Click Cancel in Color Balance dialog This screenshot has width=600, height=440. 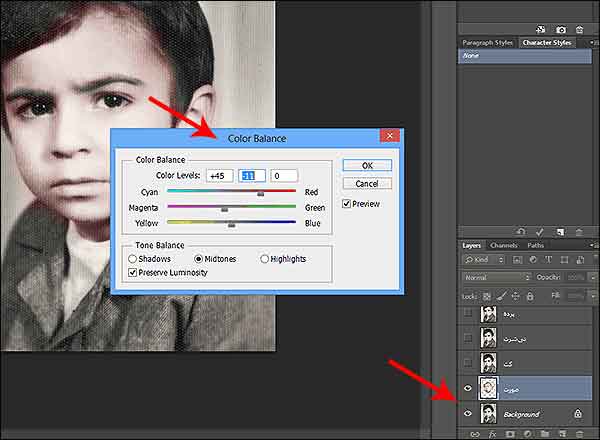pos(367,183)
